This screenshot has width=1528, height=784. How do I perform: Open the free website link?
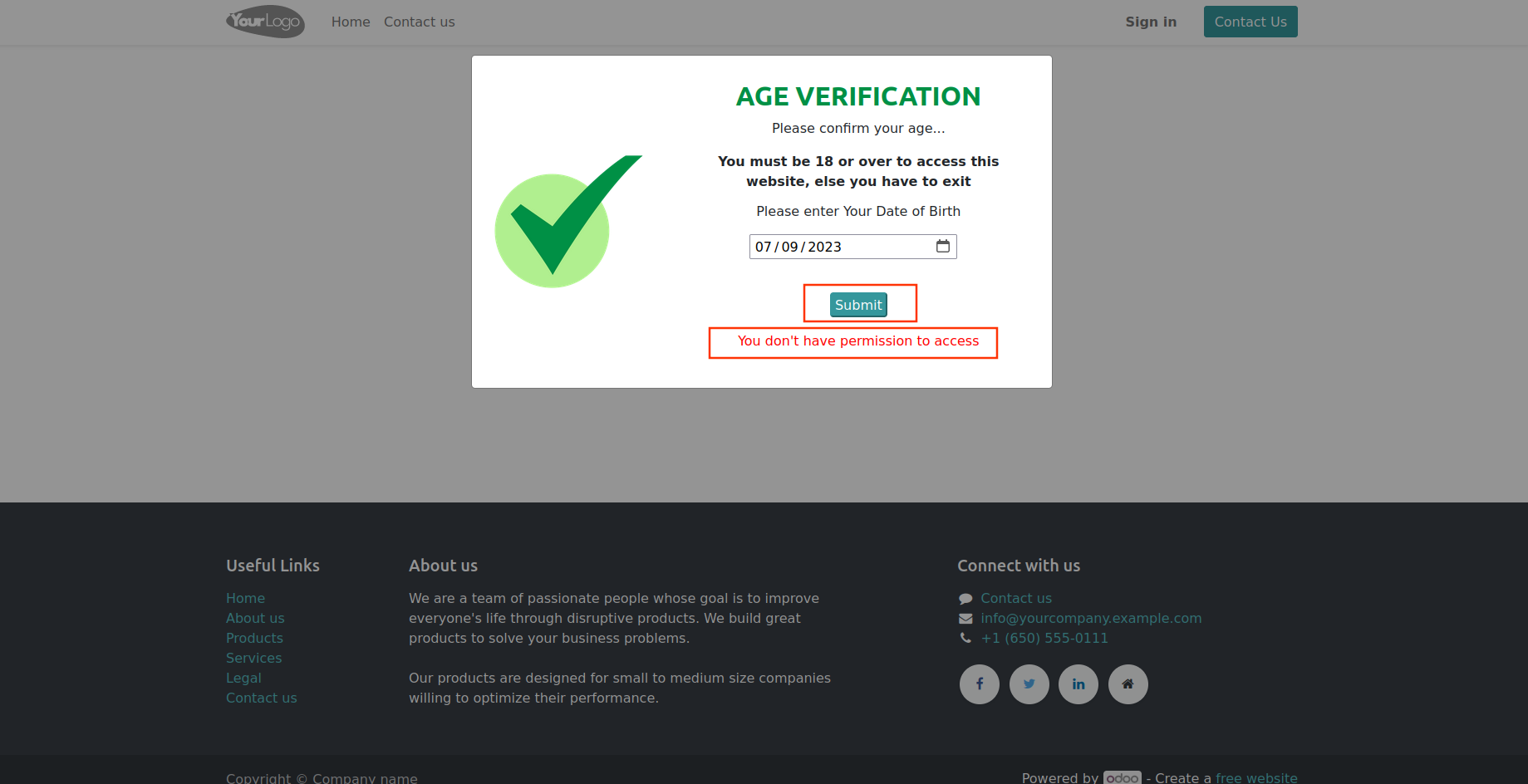click(x=1256, y=777)
